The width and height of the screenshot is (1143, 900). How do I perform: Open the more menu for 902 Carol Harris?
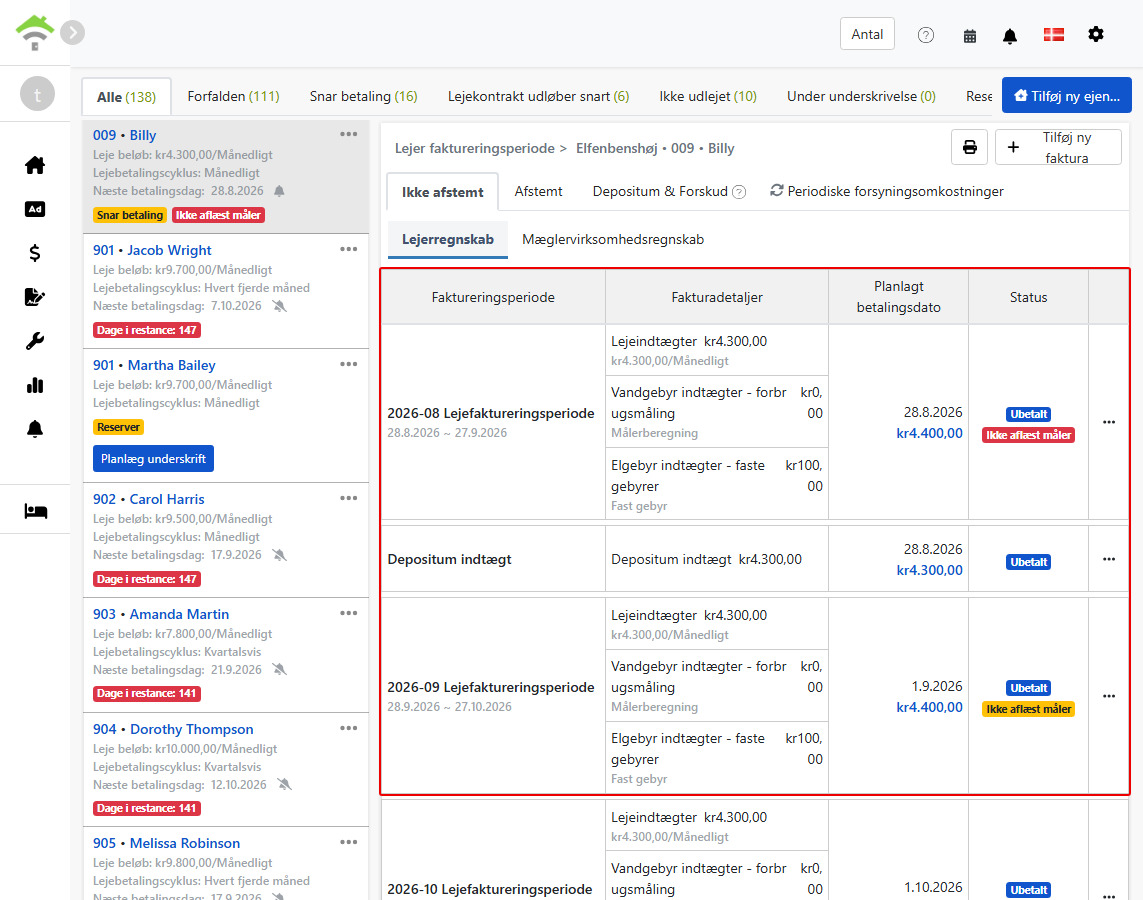coord(348,498)
